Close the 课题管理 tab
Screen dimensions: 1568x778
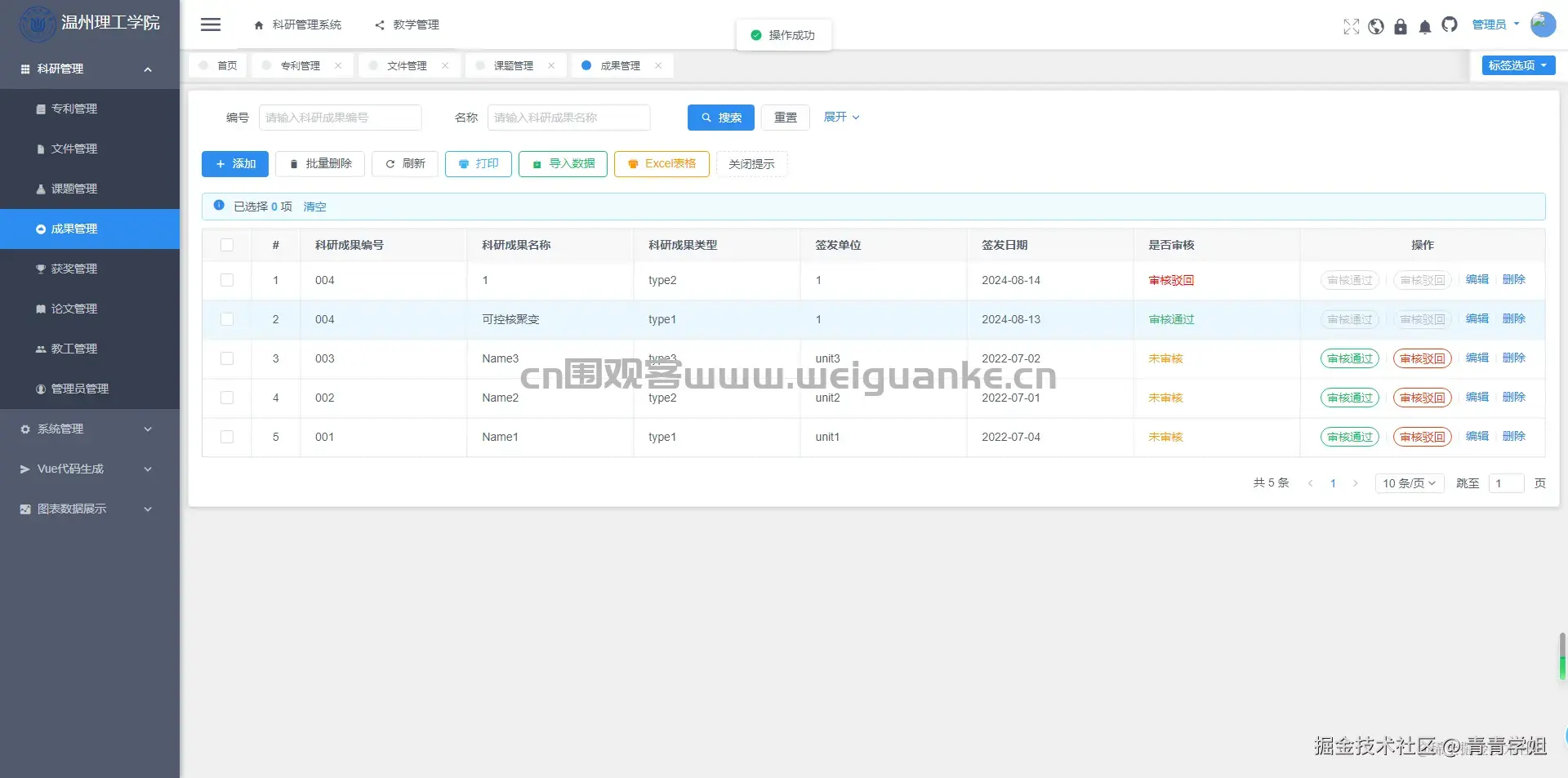(551, 65)
